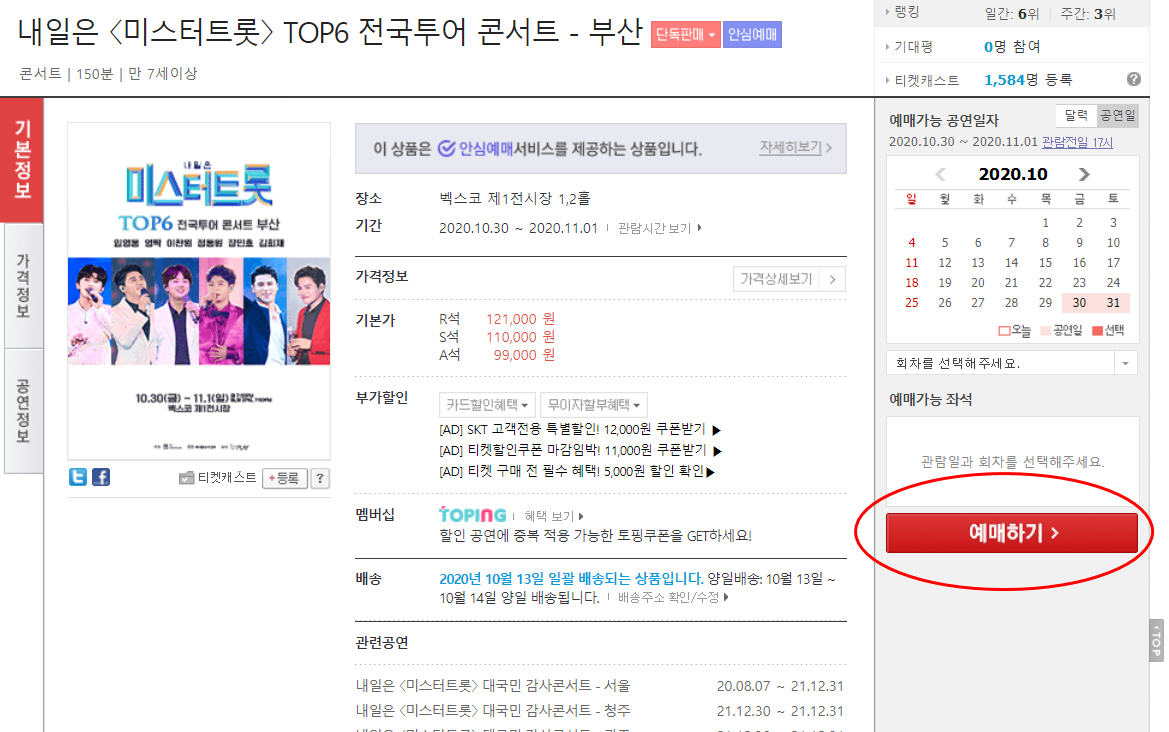The width and height of the screenshot is (1169, 732).
Task: Open the 단독판매 dropdown badge
Action: click(x=685, y=34)
